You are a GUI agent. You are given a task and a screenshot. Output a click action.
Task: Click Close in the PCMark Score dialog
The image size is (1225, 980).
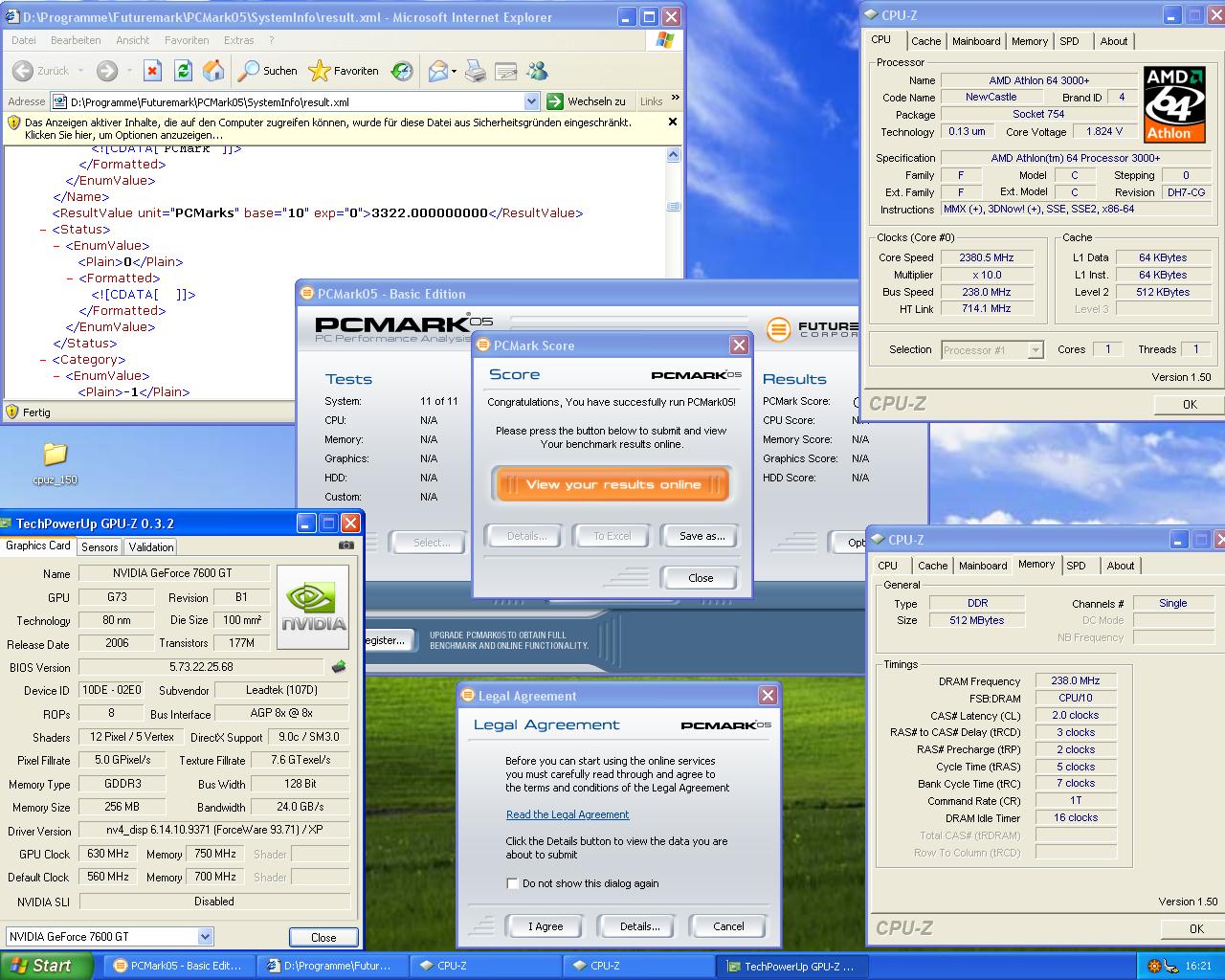701,578
